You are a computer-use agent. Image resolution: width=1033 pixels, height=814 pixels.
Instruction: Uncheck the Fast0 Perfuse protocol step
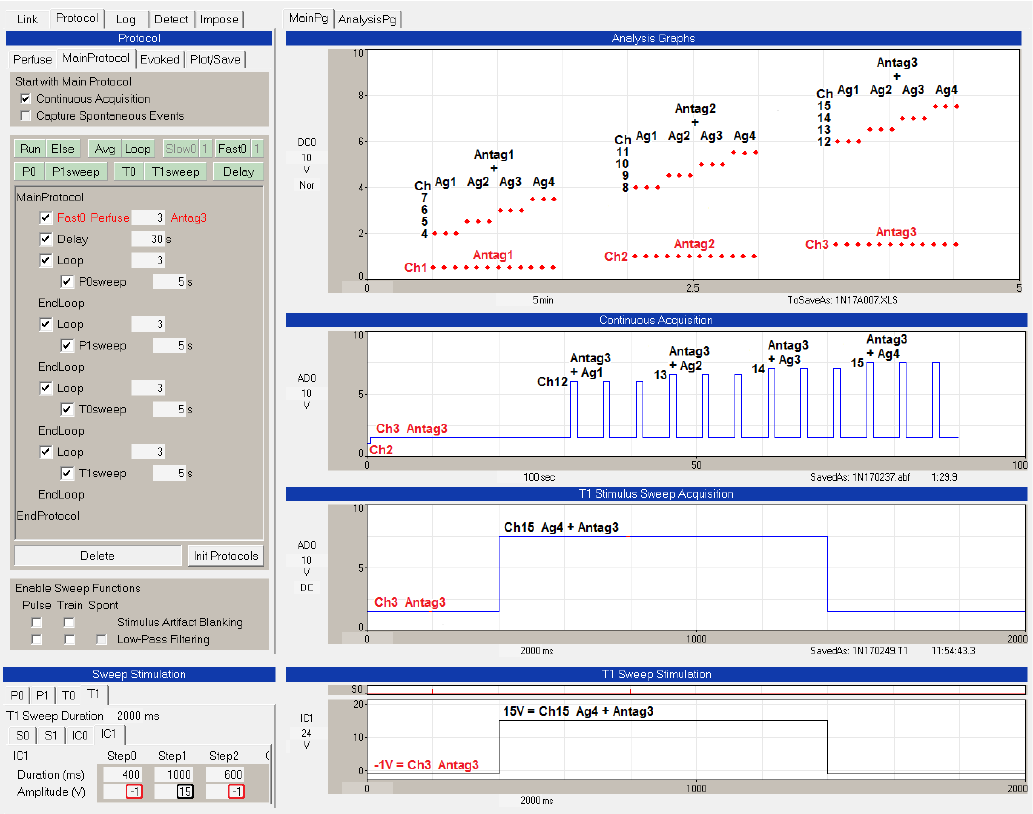point(45,217)
